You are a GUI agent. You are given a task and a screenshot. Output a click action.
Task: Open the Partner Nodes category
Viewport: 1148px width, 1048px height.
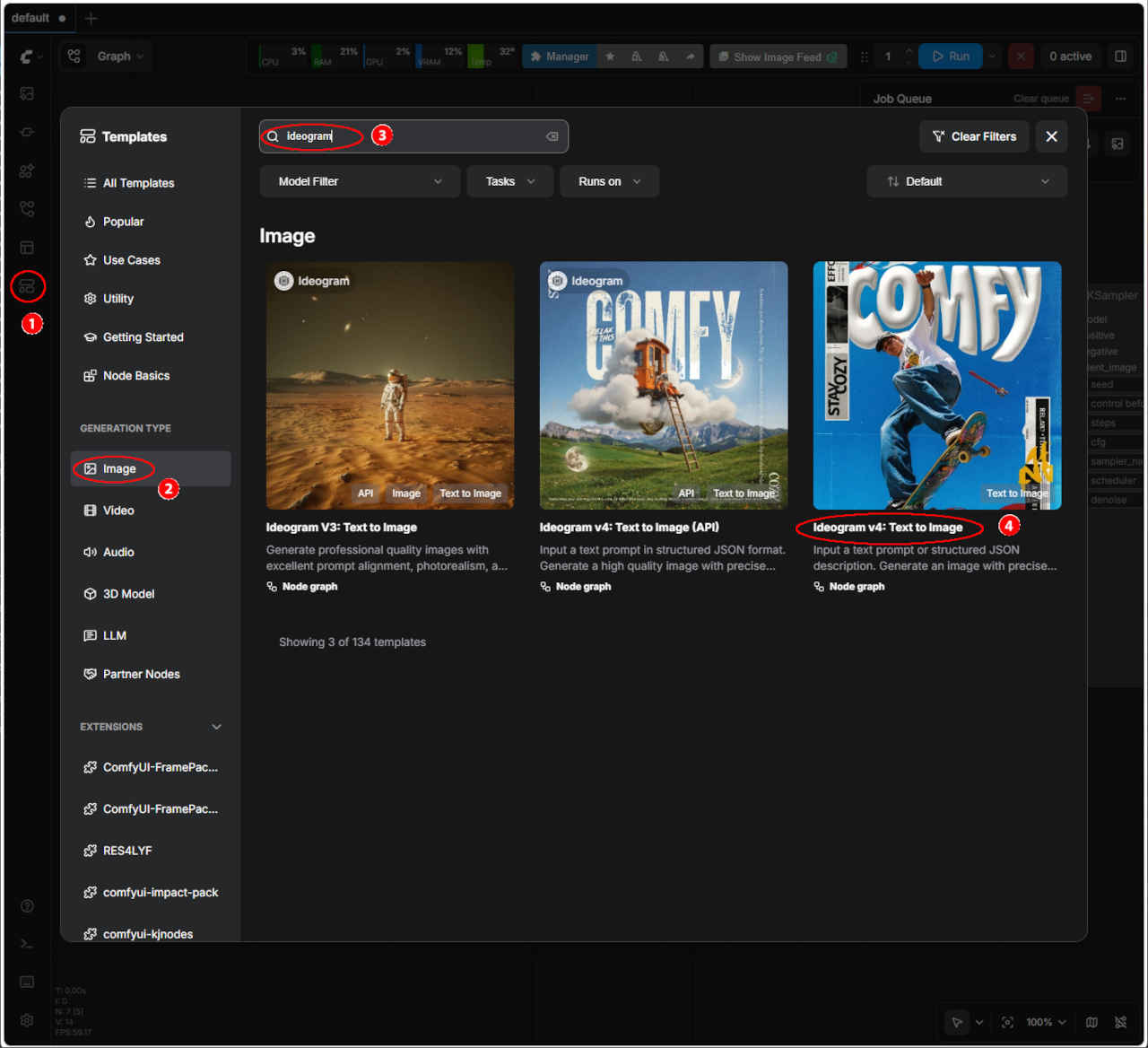point(151,674)
